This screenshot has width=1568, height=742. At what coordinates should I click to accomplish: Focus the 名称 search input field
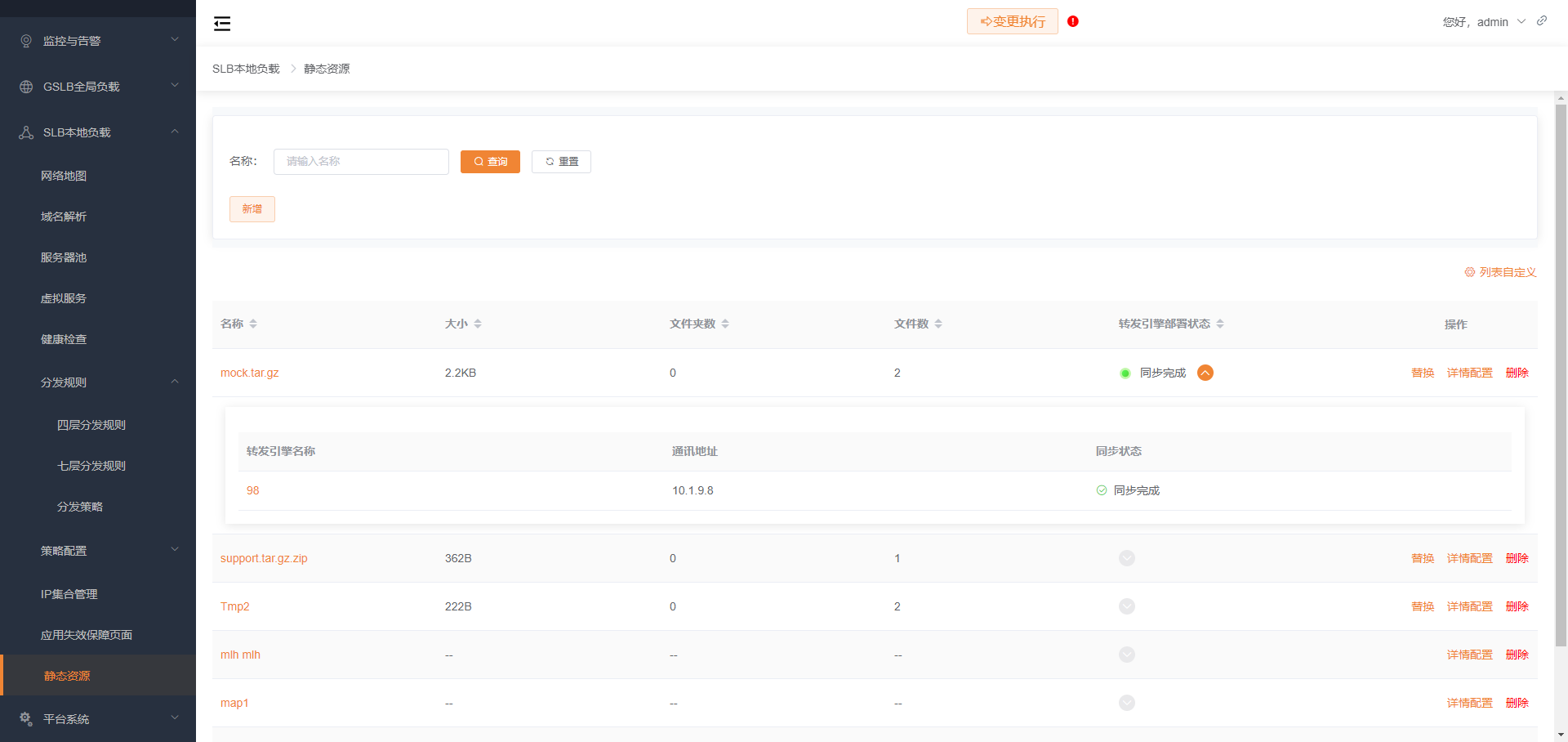point(361,162)
